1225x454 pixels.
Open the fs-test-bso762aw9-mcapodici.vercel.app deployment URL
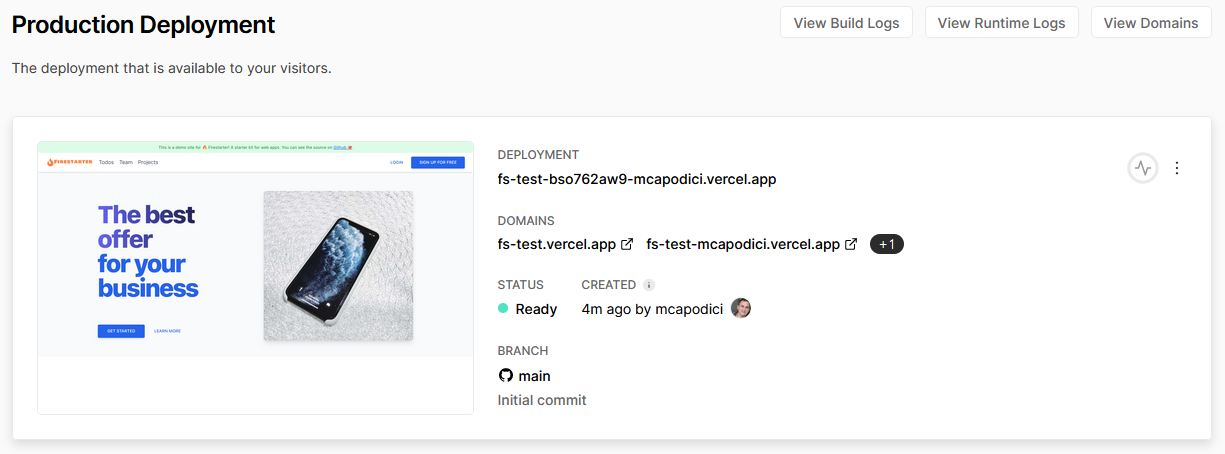coord(637,179)
